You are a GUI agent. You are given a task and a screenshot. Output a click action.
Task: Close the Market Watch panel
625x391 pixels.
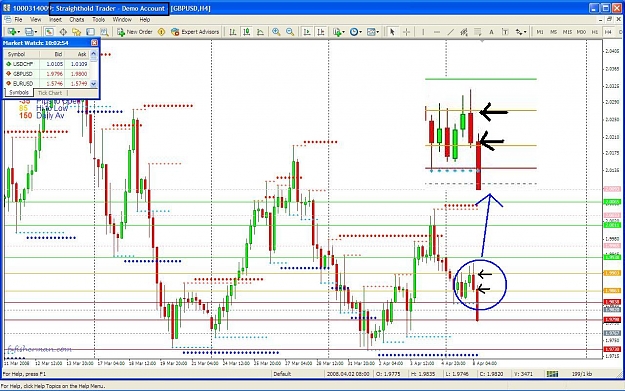pos(94,43)
